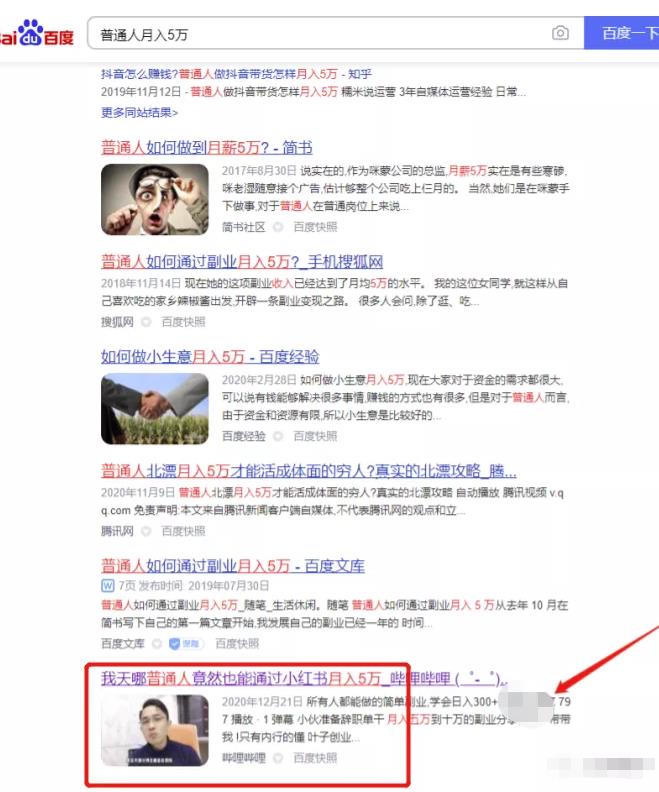
Task: Click the search input field
Action: [x=335, y=33]
